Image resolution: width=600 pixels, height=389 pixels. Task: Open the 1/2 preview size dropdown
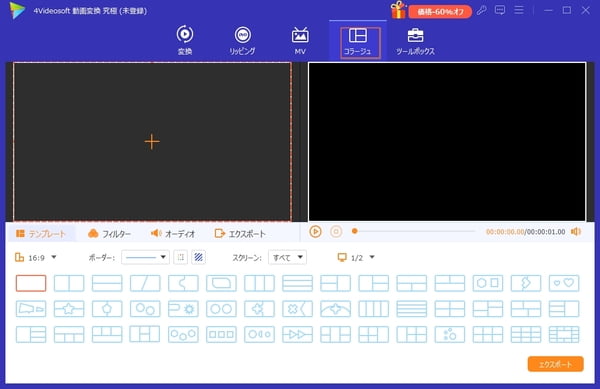(356, 257)
